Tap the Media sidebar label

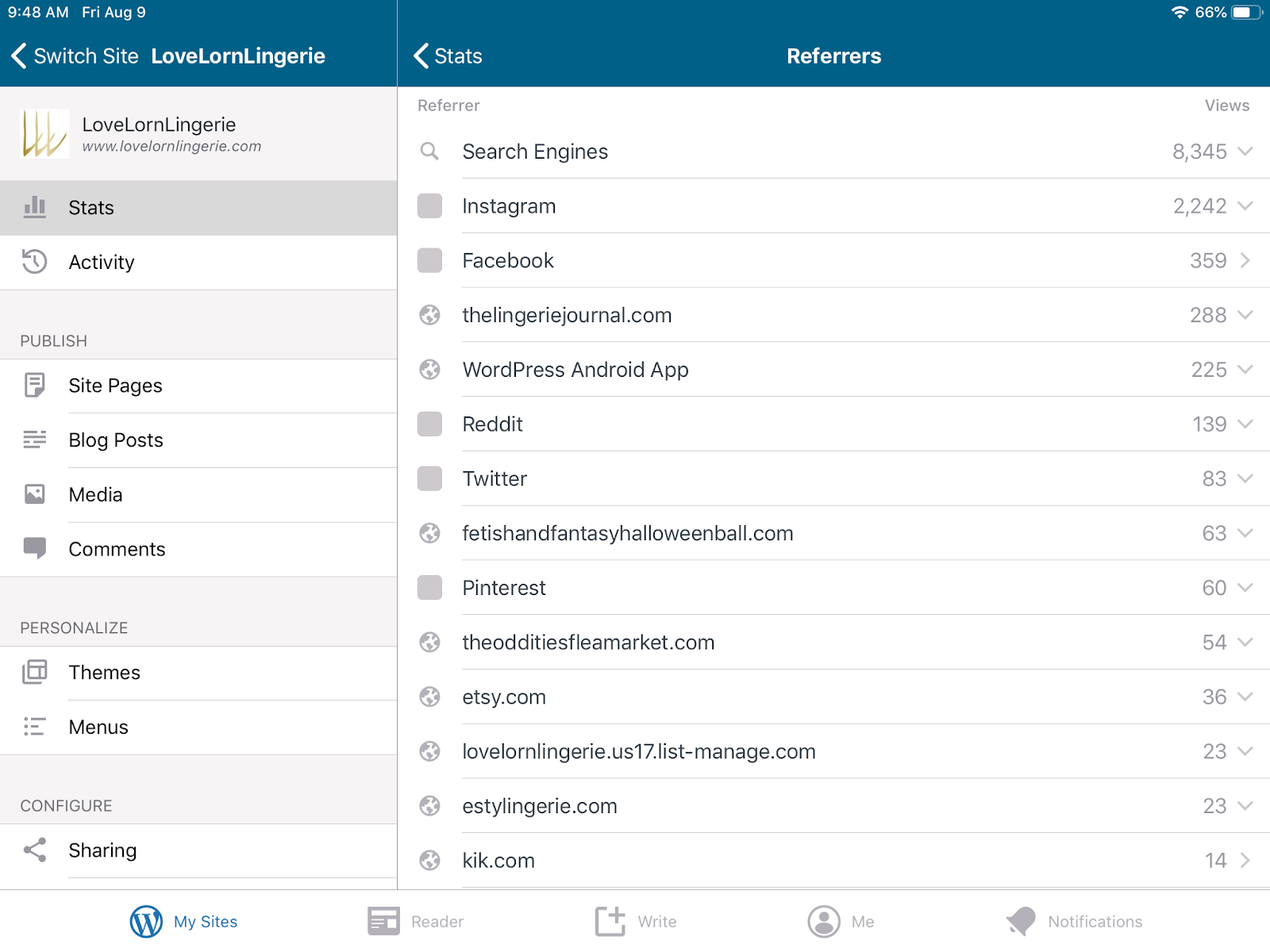[x=95, y=495]
